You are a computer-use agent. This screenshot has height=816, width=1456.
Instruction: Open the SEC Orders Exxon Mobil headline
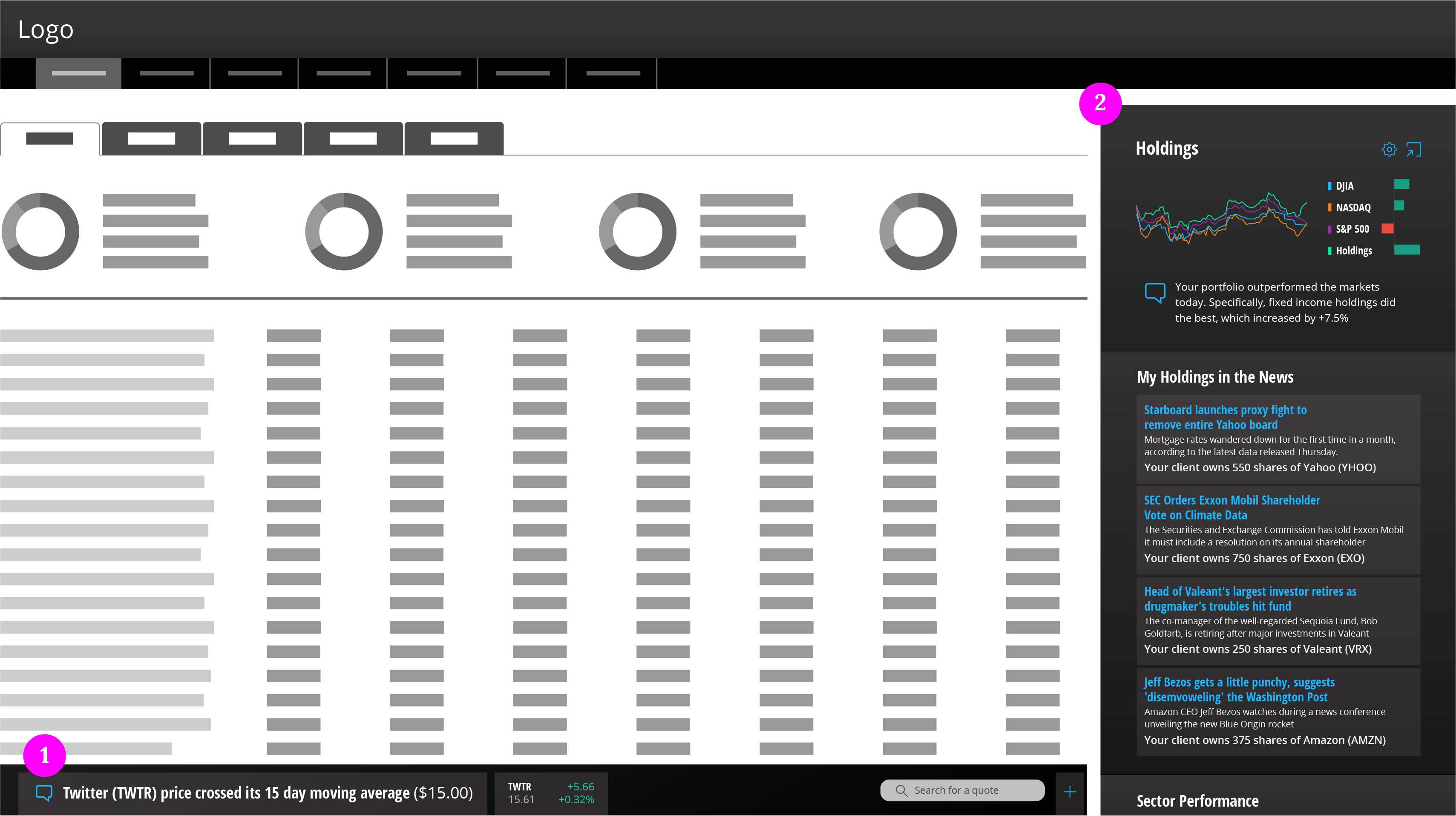tap(1232, 508)
